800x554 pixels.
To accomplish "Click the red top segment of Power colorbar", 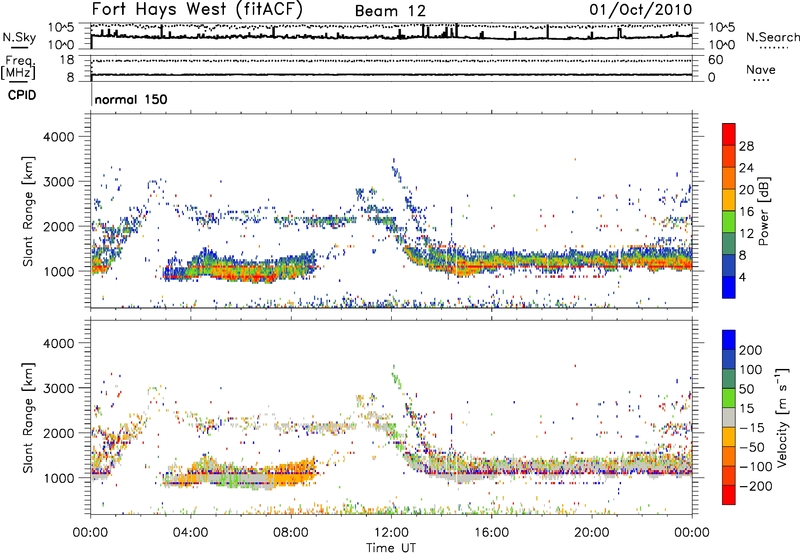I will click(x=729, y=134).
